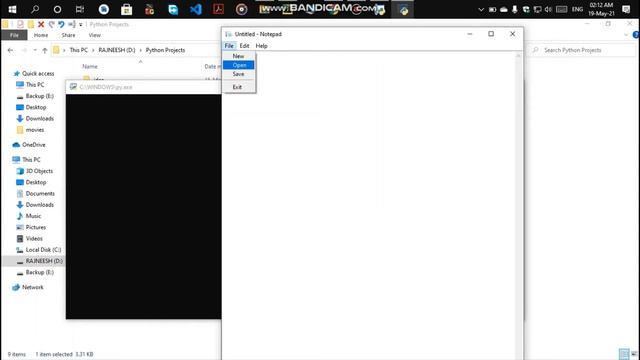Open Network in the navigation pane
640x360 pixels.
pyautogui.click(x=33, y=287)
